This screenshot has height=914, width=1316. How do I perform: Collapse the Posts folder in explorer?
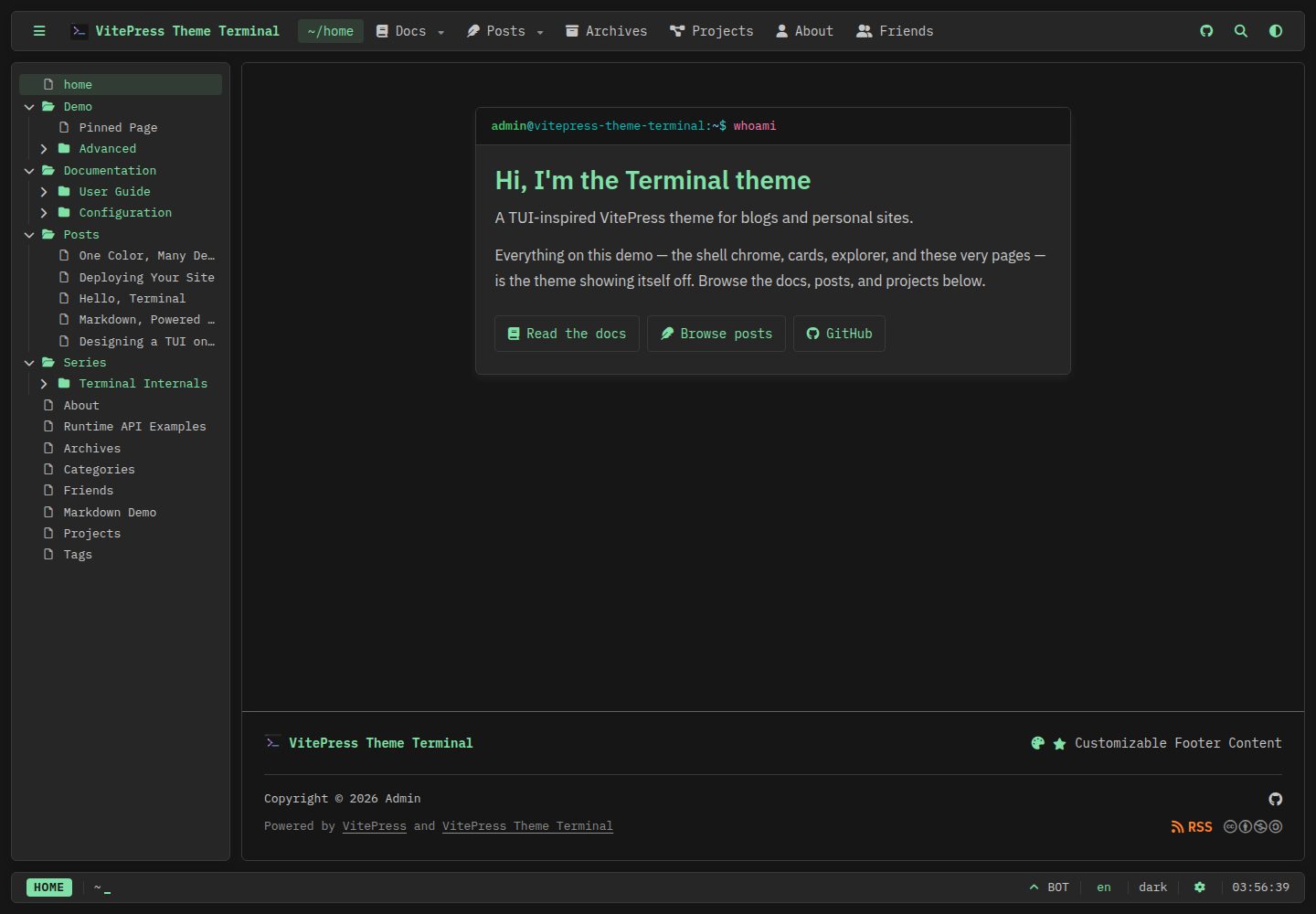(x=121, y=235)
